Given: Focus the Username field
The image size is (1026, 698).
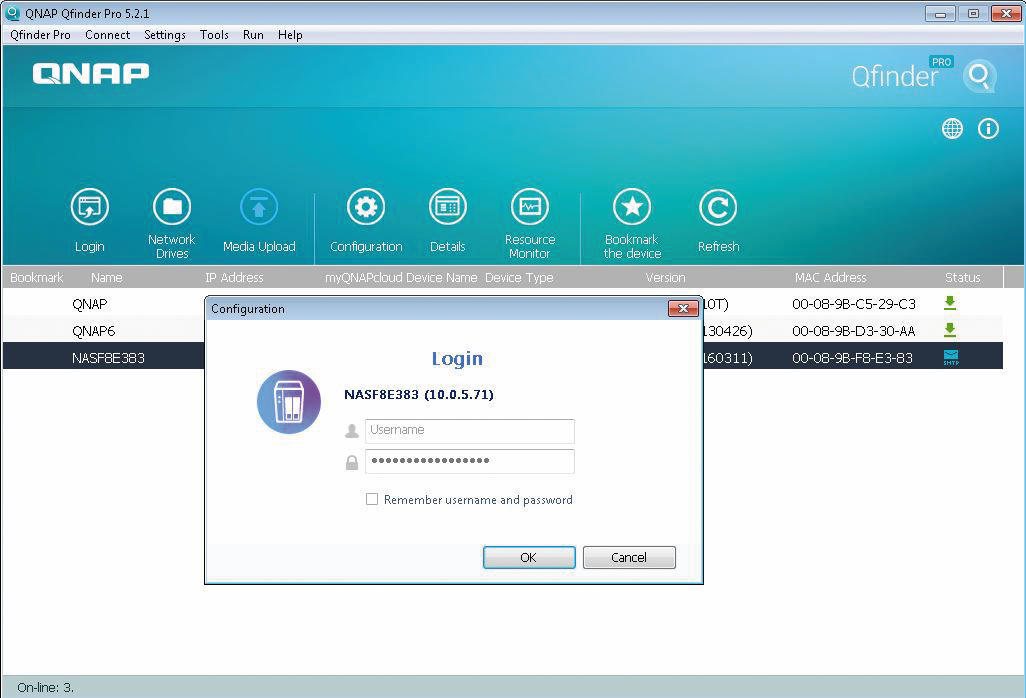Looking at the screenshot, I should click(469, 431).
